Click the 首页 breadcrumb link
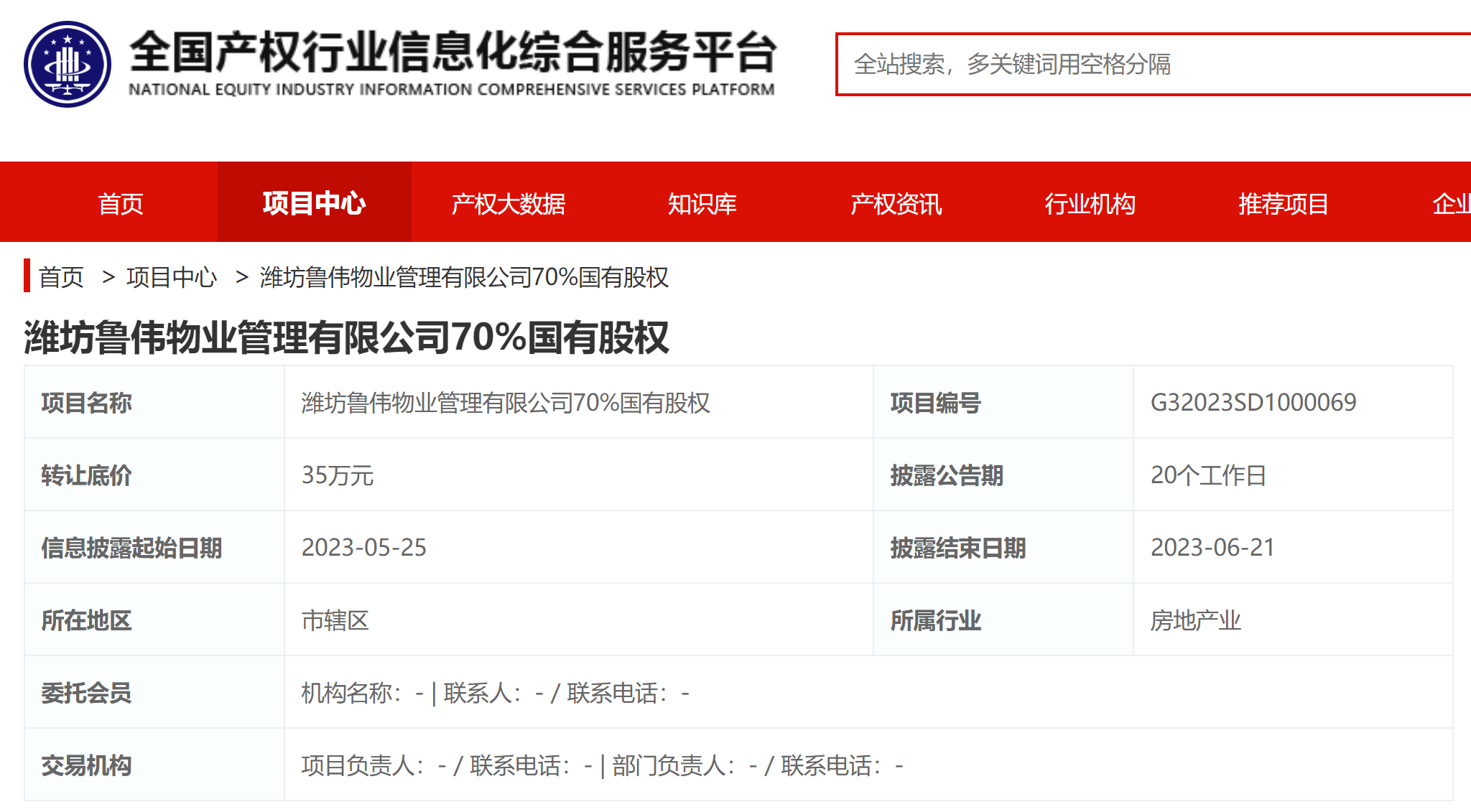The image size is (1471, 812). coord(61,277)
